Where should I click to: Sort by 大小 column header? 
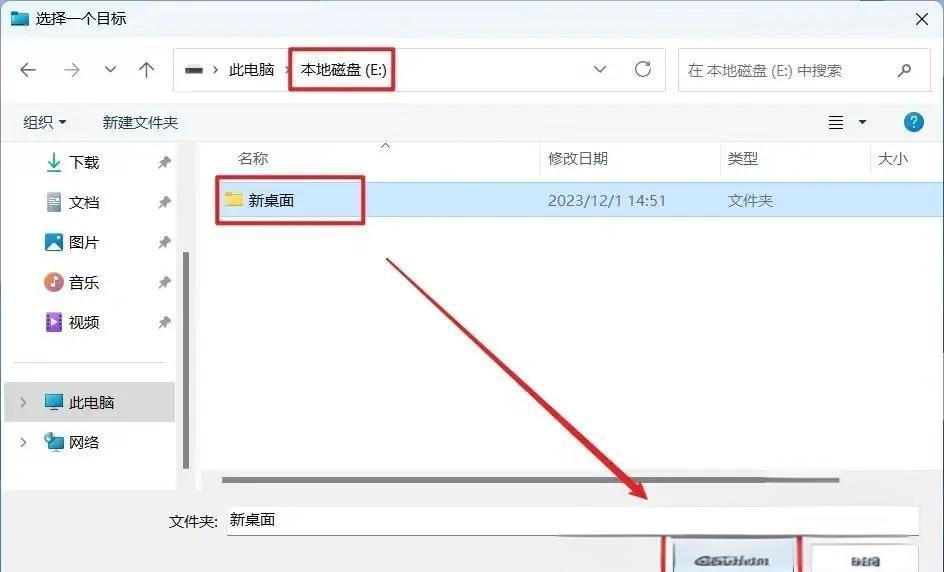pyautogui.click(x=892, y=159)
